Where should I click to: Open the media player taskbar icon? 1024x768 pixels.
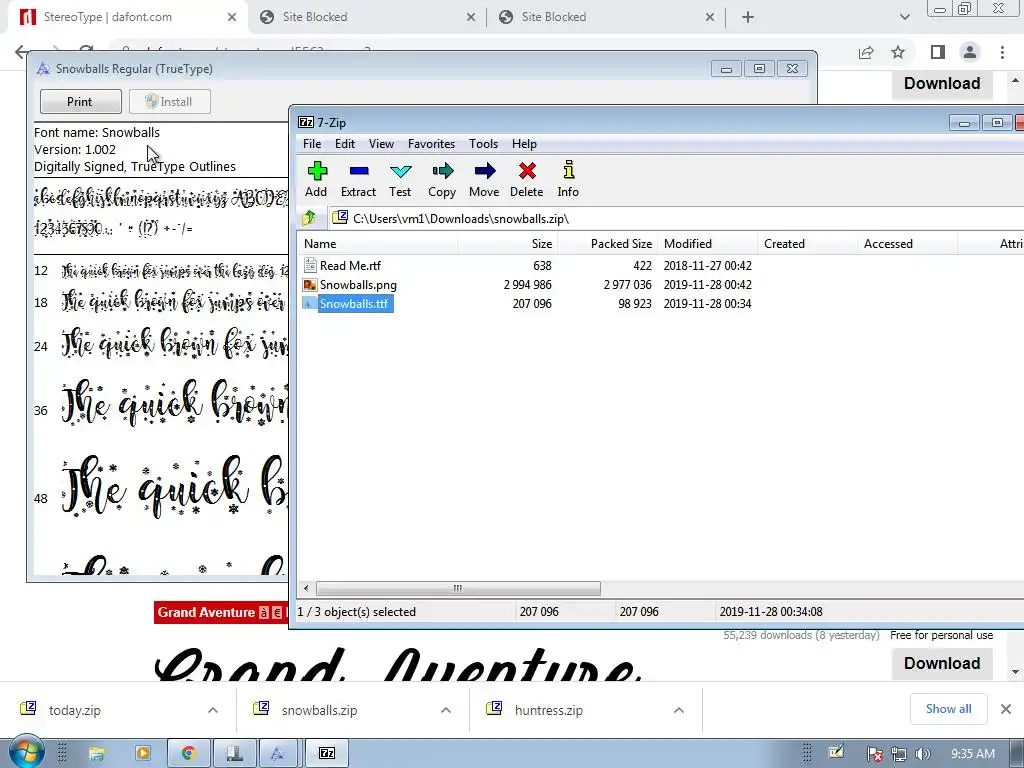(x=142, y=754)
